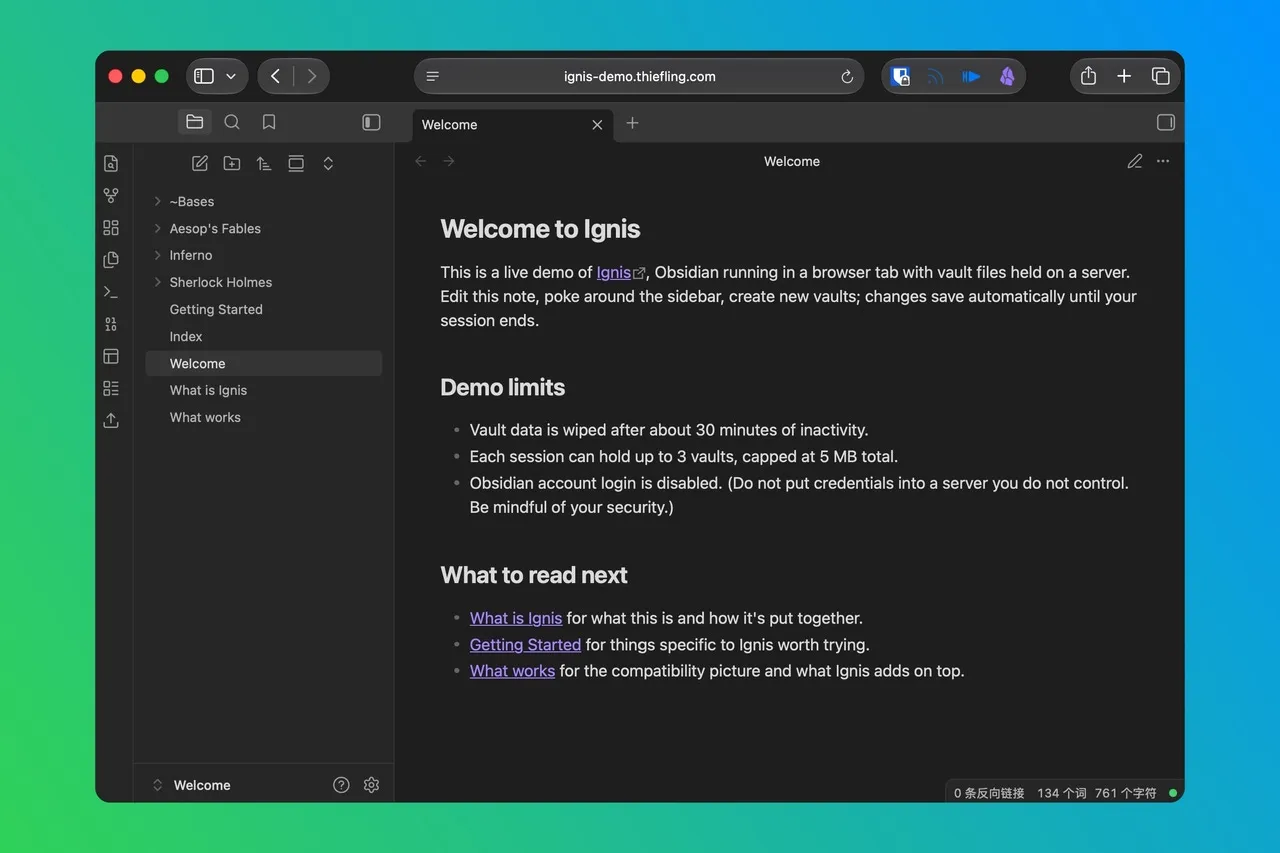Add a new Obsidian tab
The height and width of the screenshot is (853, 1280).
(x=632, y=123)
